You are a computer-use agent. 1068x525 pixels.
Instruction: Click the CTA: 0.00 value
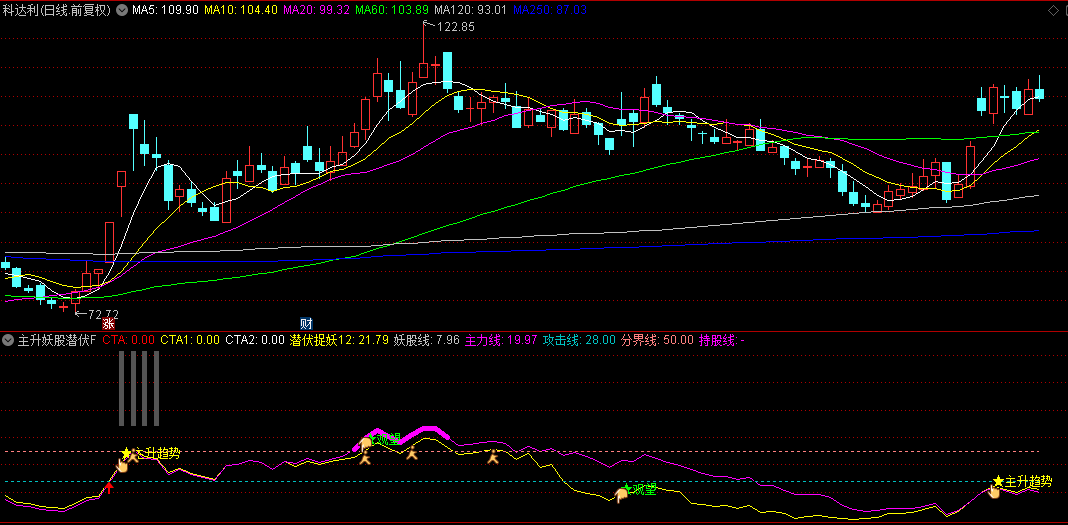pos(129,339)
